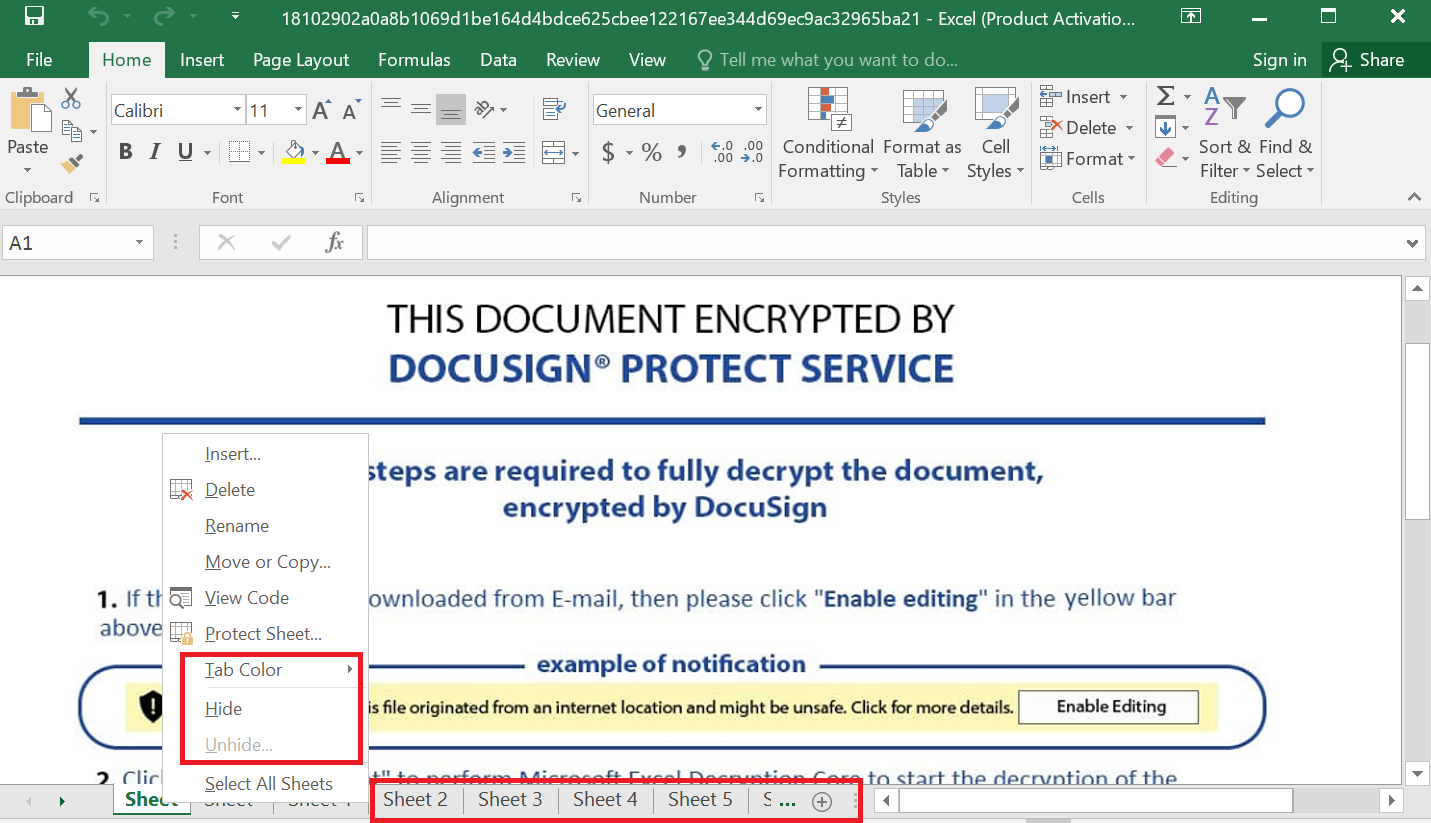Viewport: 1431px width, 823px height.
Task: Click the Cut scissors icon
Action: coord(71,98)
